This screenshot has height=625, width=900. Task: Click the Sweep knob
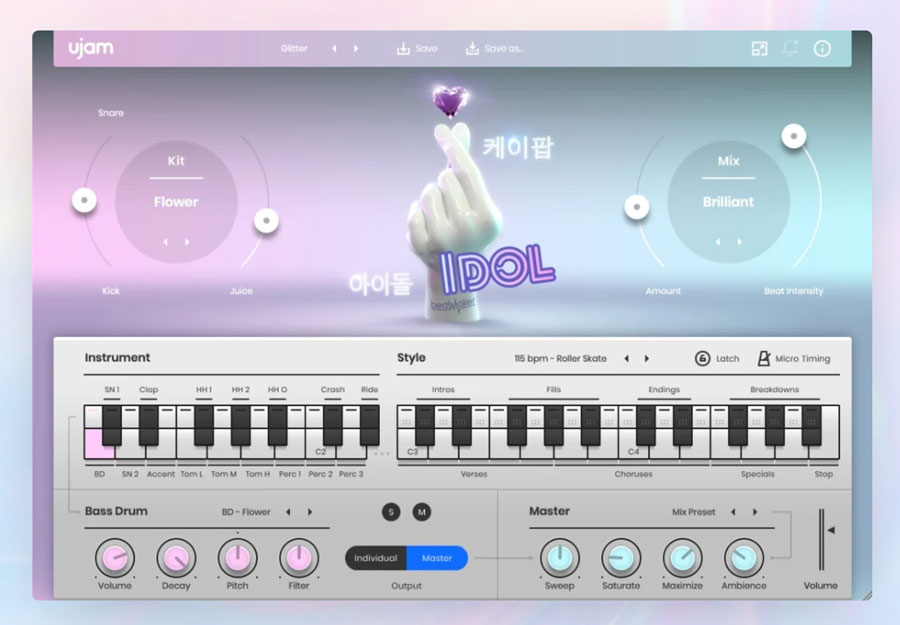(x=560, y=558)
